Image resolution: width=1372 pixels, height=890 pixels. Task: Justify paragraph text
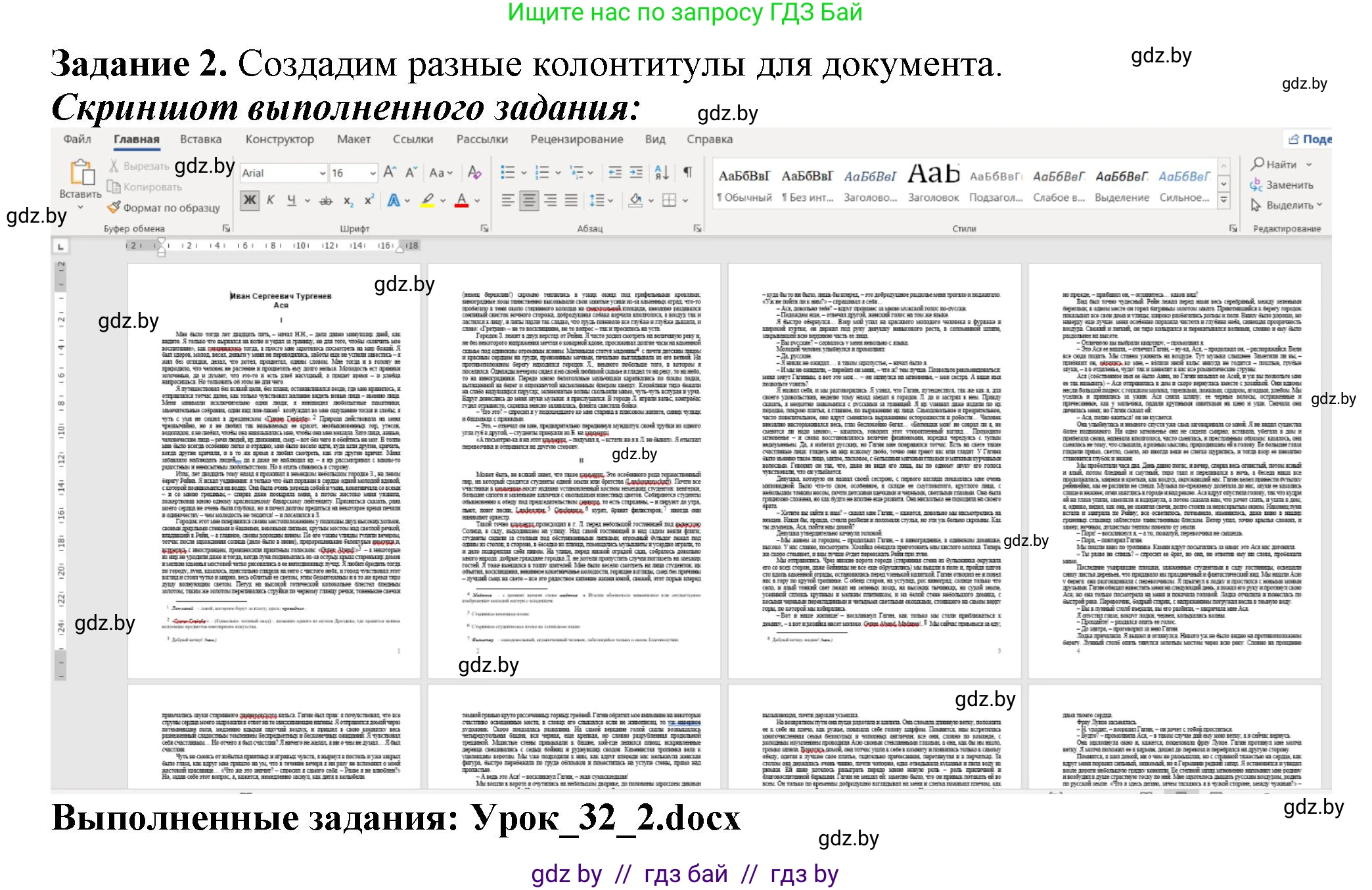pos(571,200)
